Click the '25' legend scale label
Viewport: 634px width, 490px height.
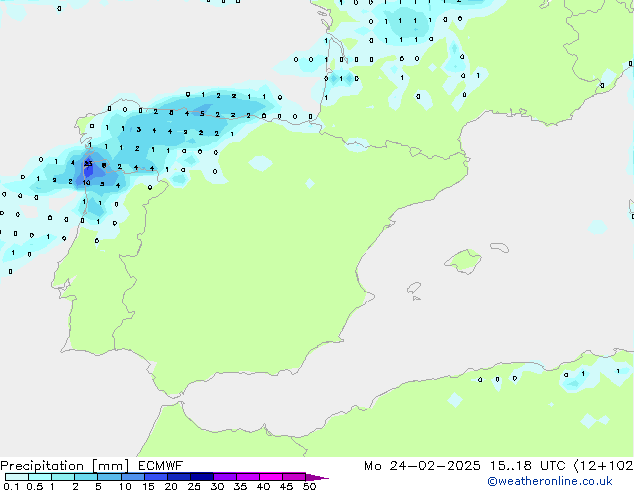tap(194, 486)
